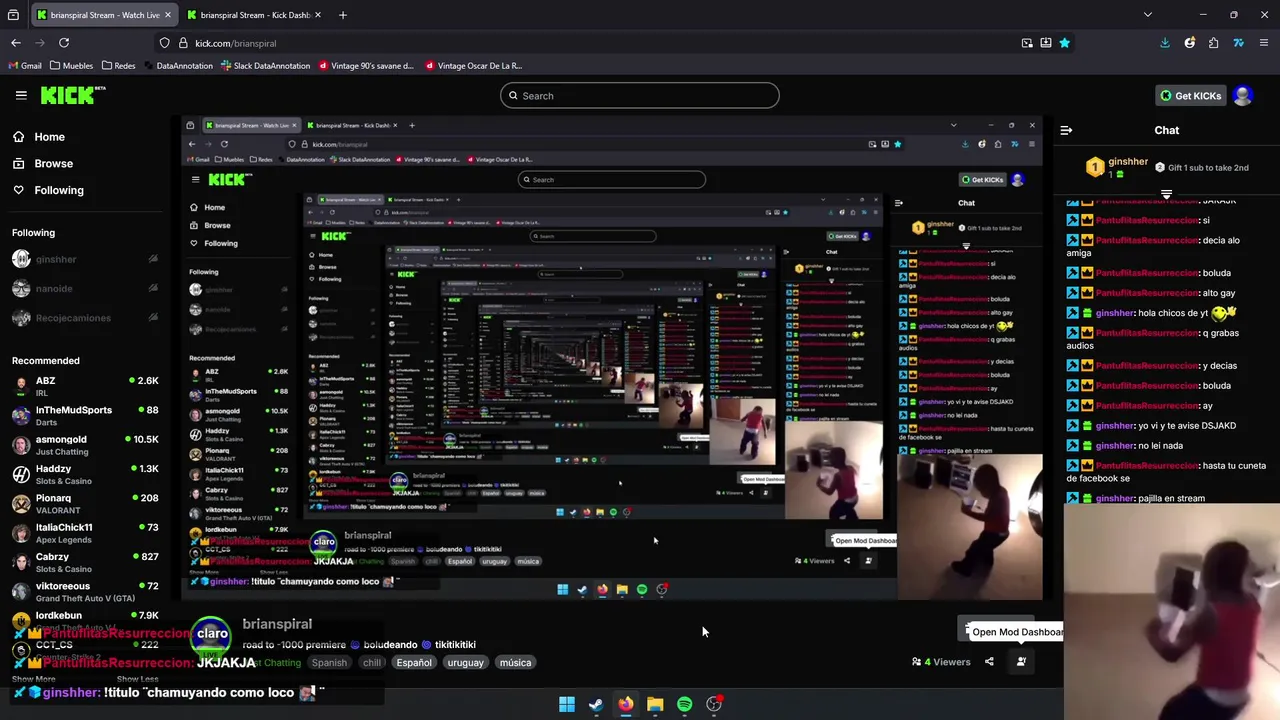Click the KICK beta logo
The height and width of the screenshot is (720, 1280).
72,95
